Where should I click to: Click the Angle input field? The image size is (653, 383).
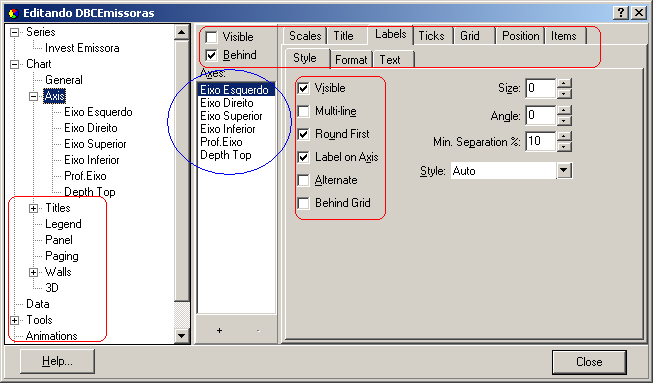(x=541, y=115)
